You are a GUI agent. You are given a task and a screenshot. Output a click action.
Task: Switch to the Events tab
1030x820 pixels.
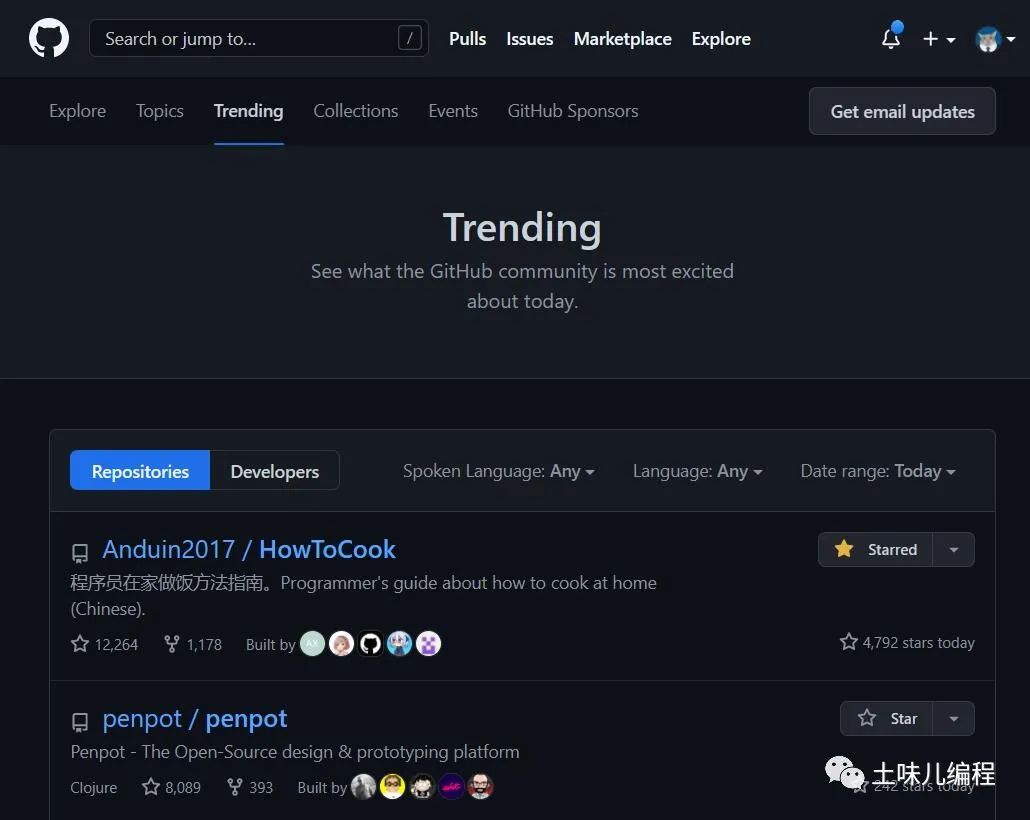pos(453,110)
